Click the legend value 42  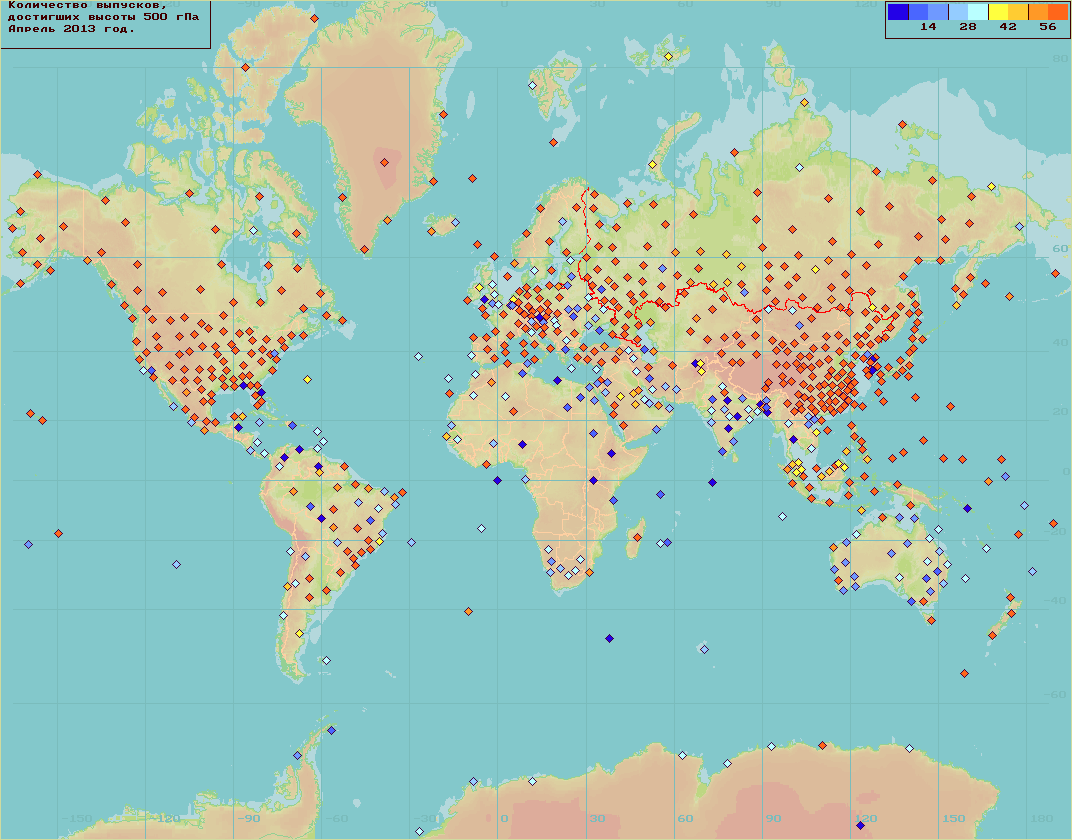(1008, 27)
